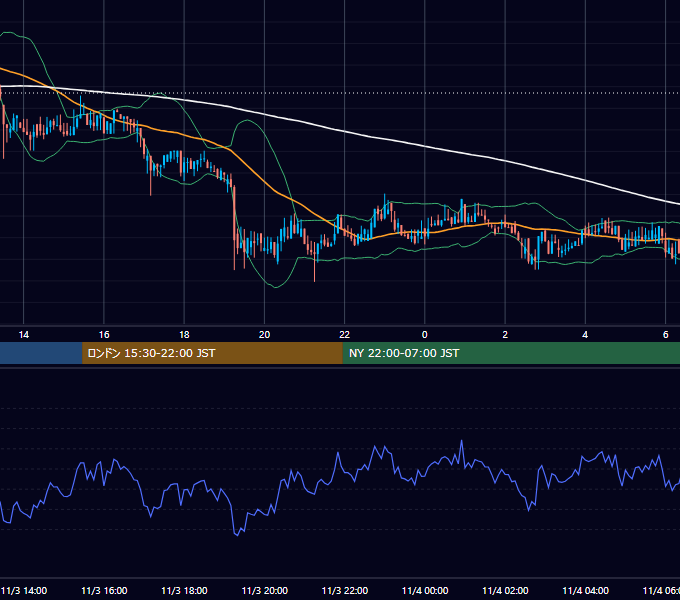Click the 20 hour label on price chart axis
The width and height of the screenshot is (680, 600).
pyautogui.click(x=265, y=335)
